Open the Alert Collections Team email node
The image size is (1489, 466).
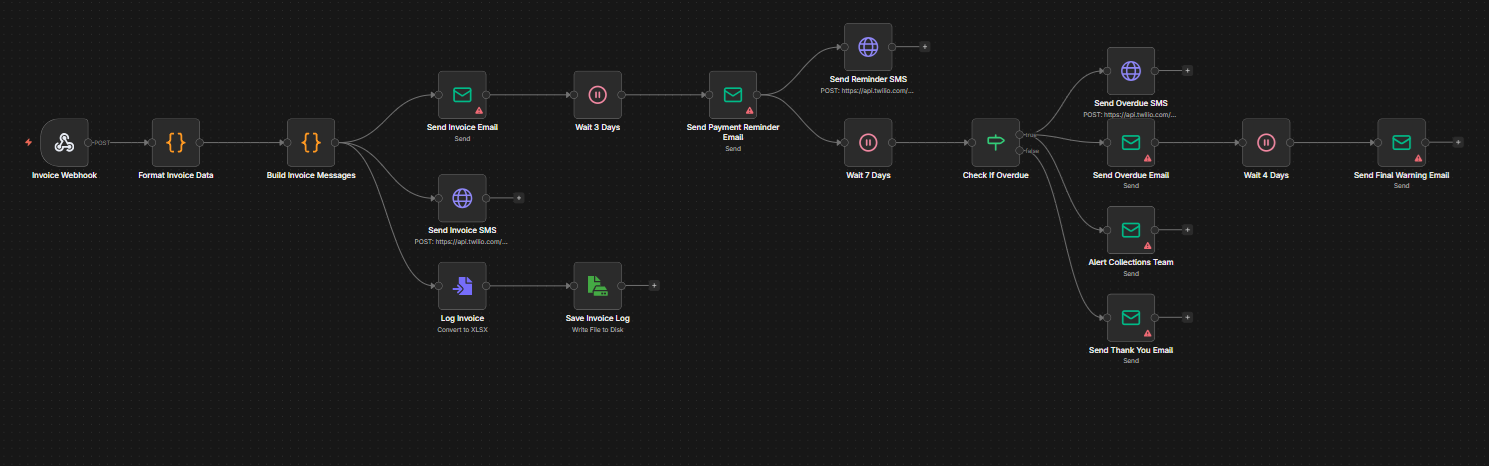(x=1130, y=230)
